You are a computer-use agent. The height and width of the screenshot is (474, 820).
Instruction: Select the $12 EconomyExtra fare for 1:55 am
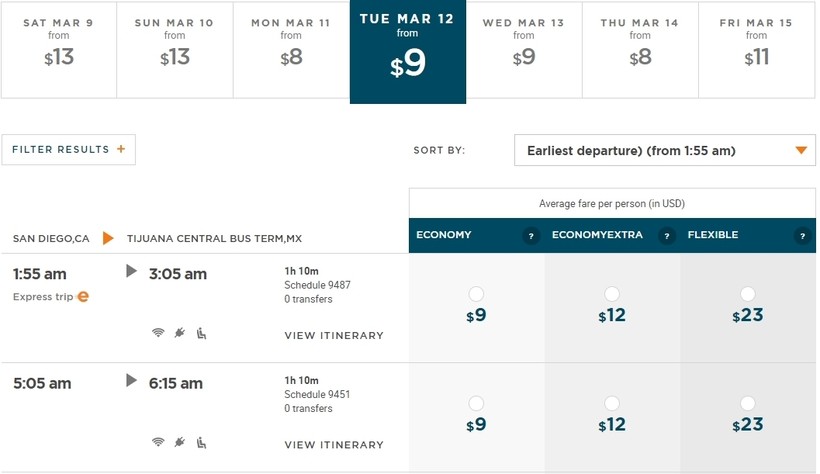(x=612, y=294)
